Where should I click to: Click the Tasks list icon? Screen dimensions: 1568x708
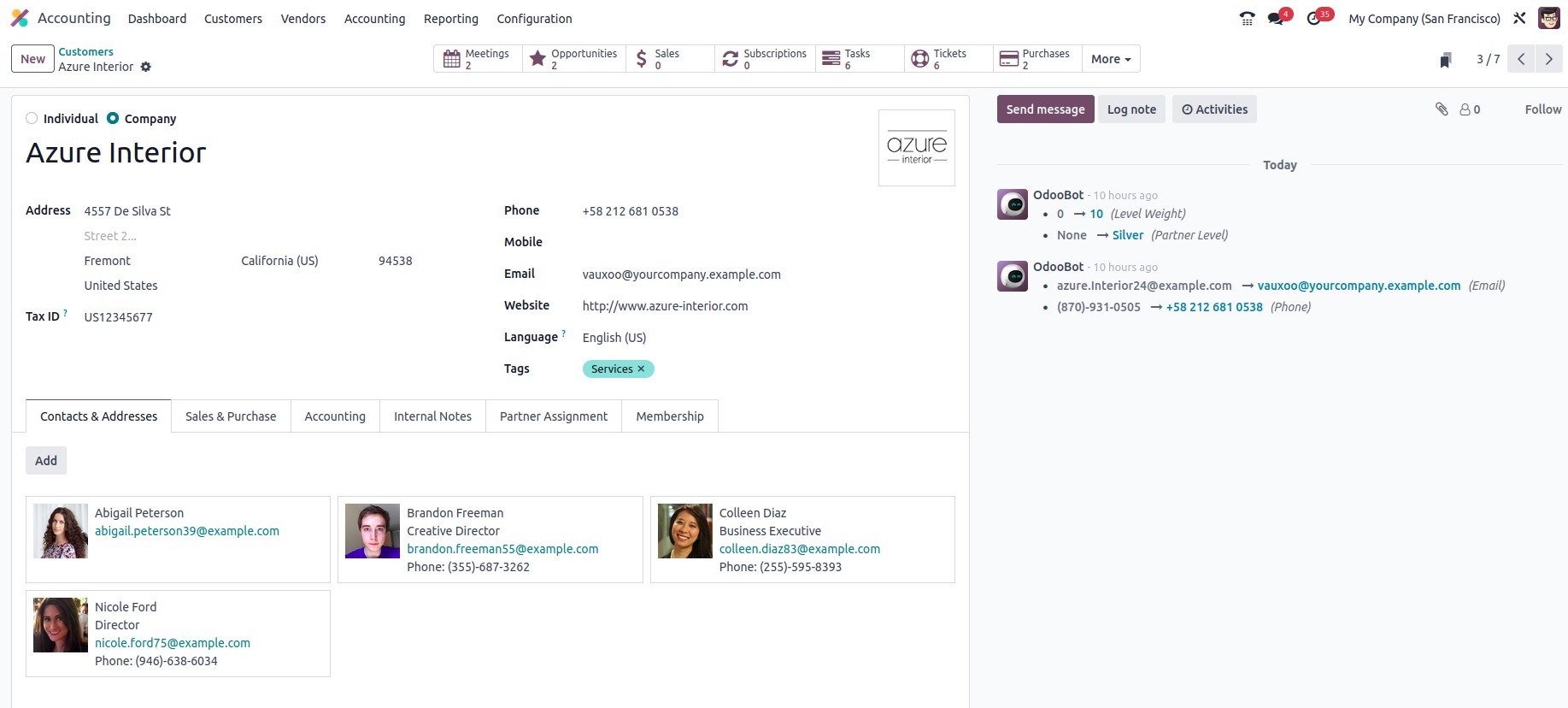click(831, 59)
